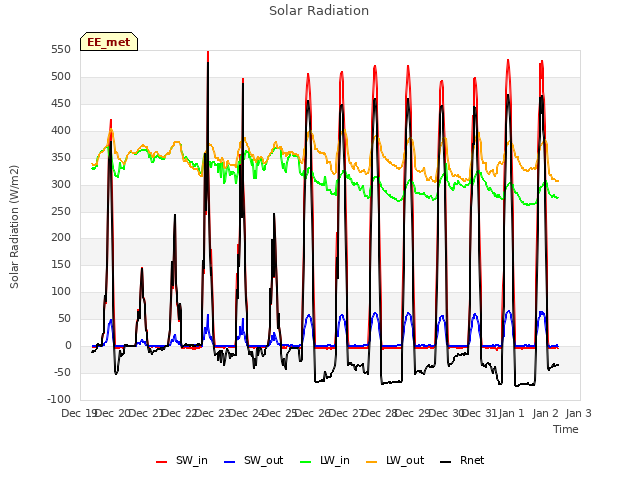This screenshot has height=480, width=640.
Task: Click the red SW_in legend swatch
Action: pos(162,462)
